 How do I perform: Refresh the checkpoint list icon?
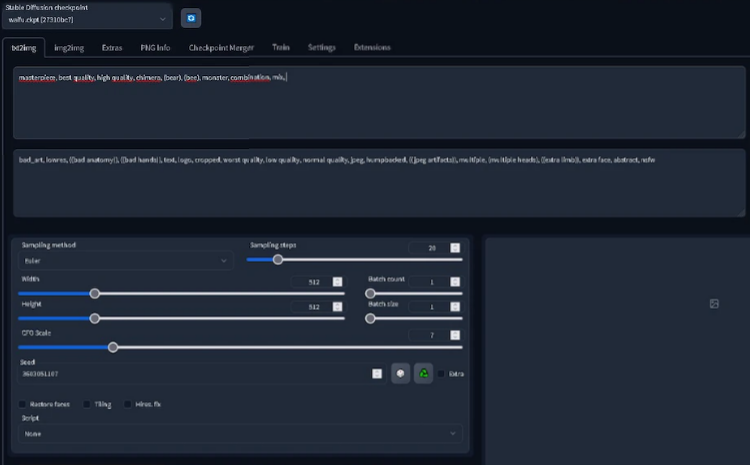tap(191, 18)
